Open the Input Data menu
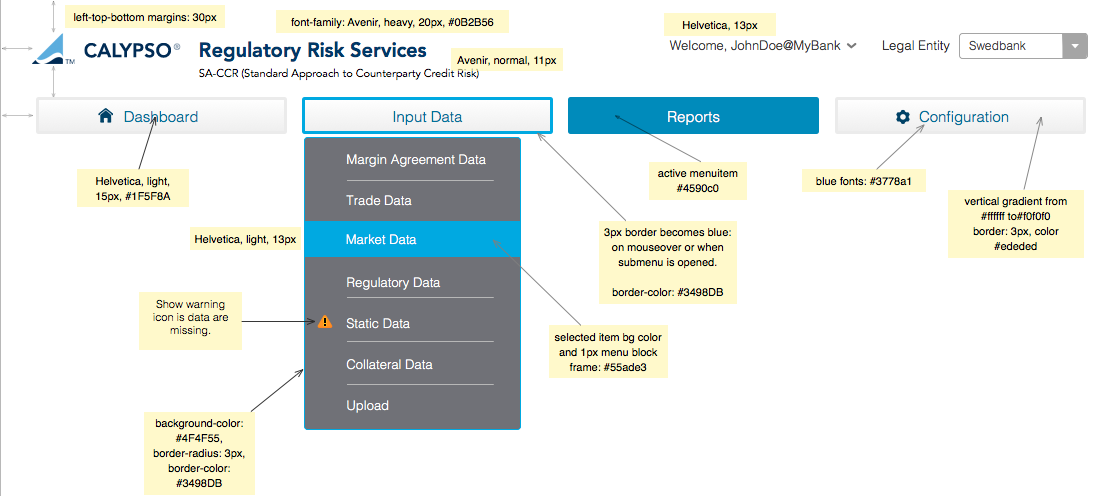 tap(427, 116)
